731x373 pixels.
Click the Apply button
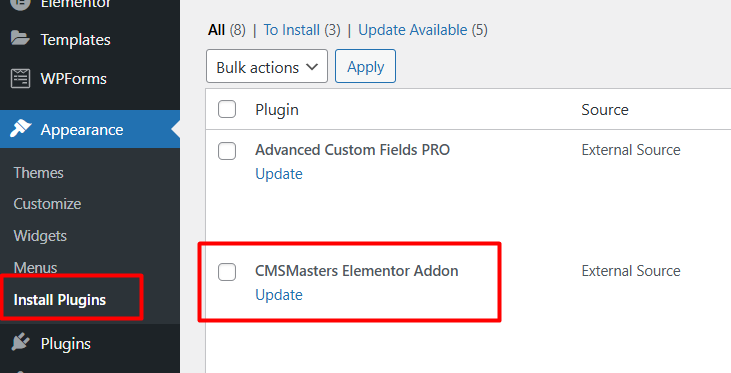366,66
